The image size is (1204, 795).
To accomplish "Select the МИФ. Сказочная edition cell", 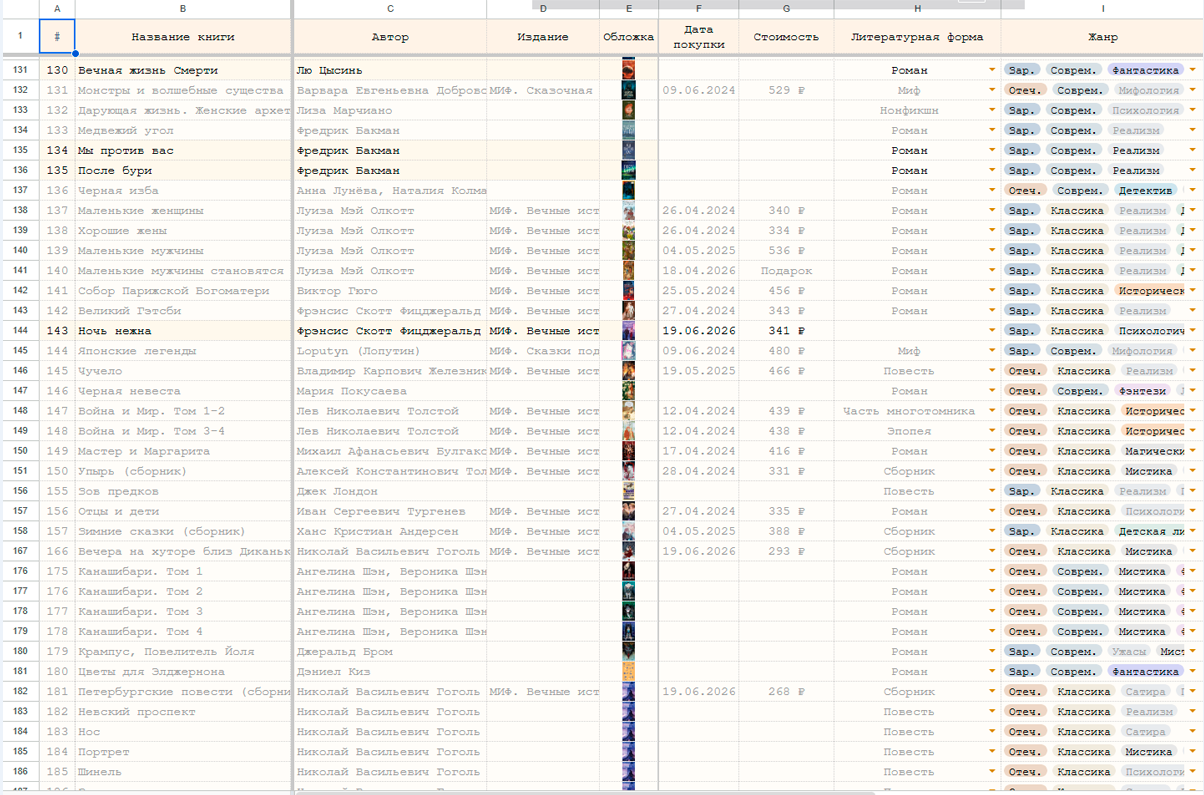I will [543, 90].
